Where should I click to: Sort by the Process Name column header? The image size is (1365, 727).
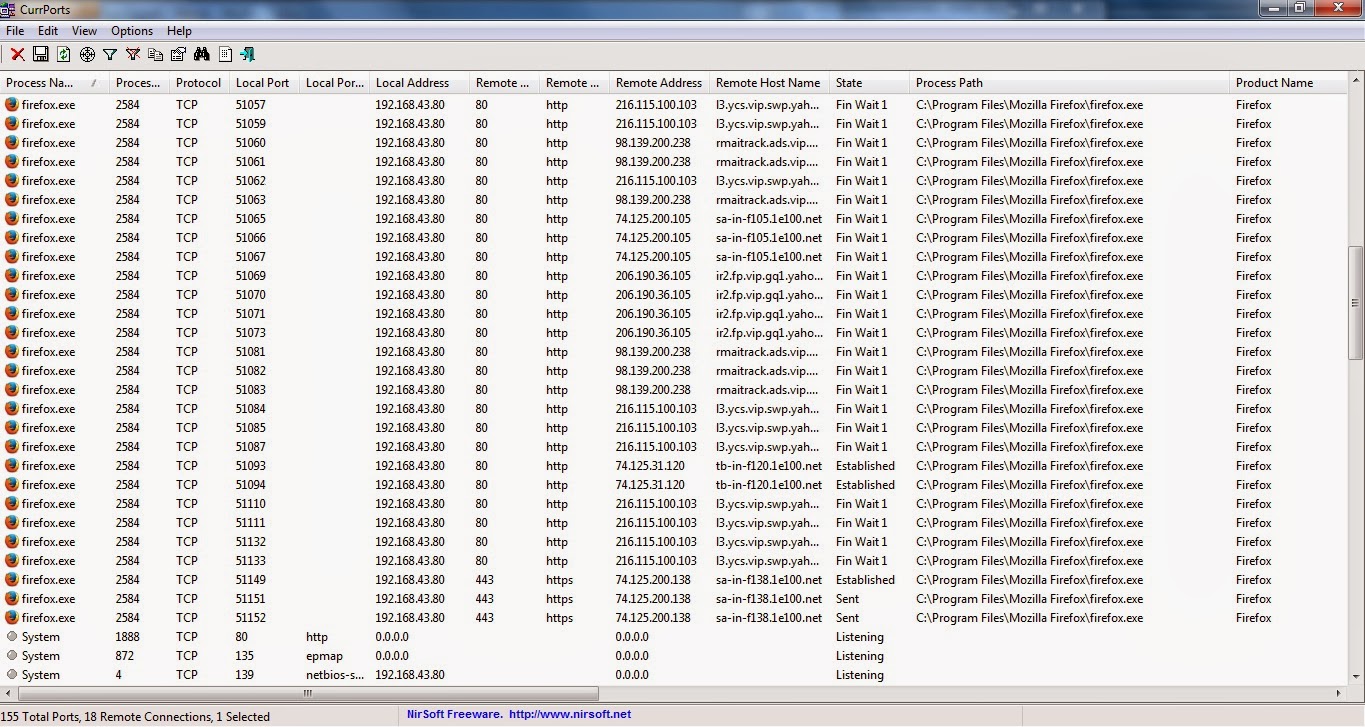click(x=54, y=83)
